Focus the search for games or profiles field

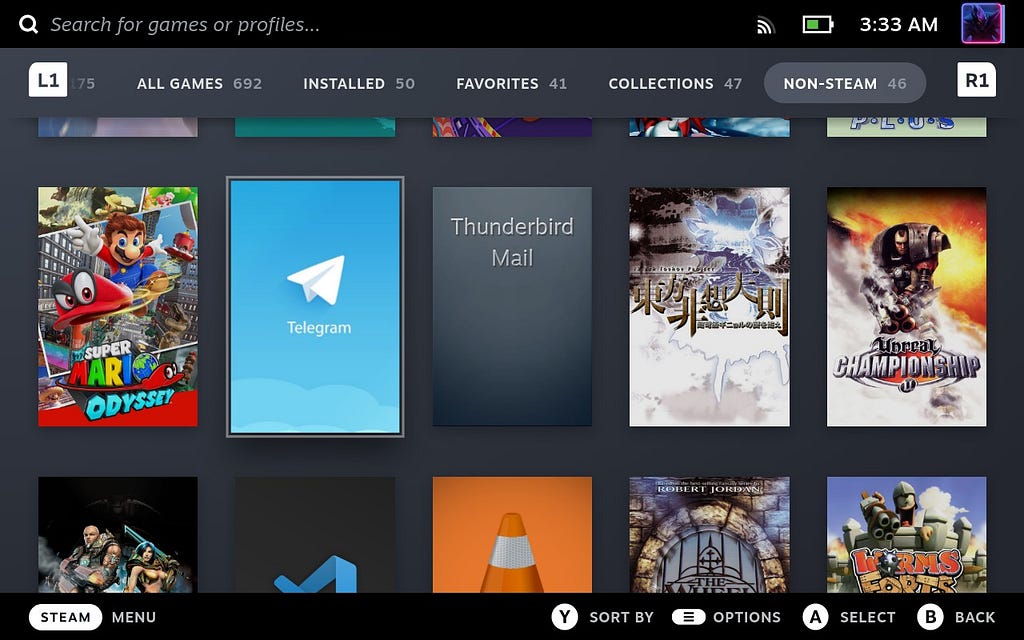(185, 25)
